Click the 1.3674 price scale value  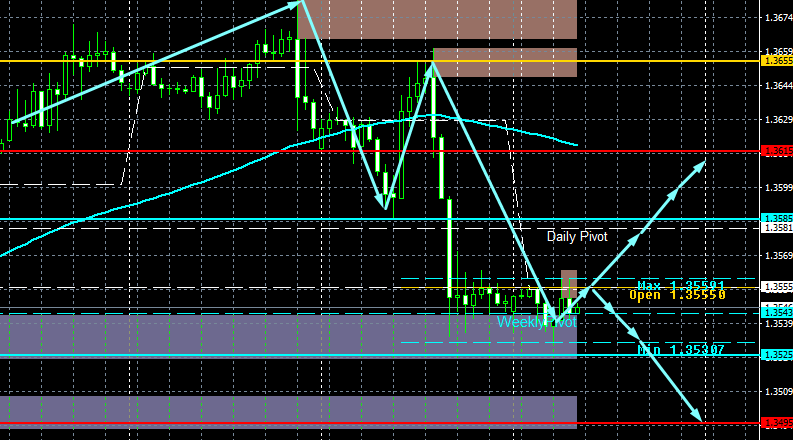coord(778,18)
